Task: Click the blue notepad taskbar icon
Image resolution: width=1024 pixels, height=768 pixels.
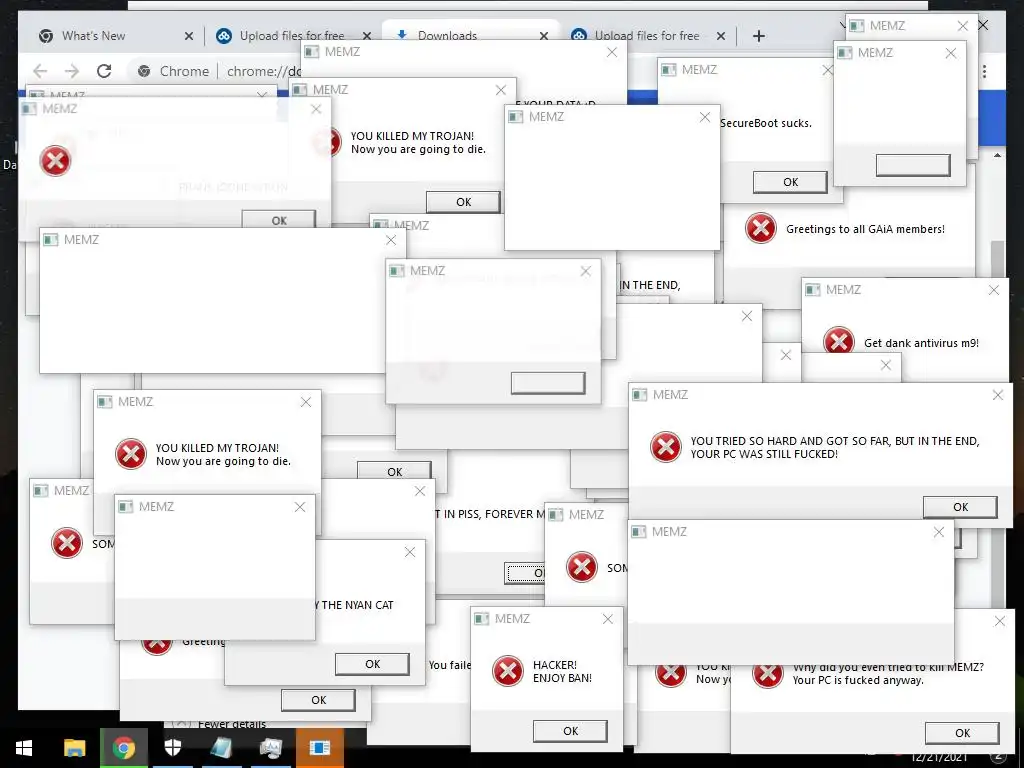Action: click(x=222, y=748)
